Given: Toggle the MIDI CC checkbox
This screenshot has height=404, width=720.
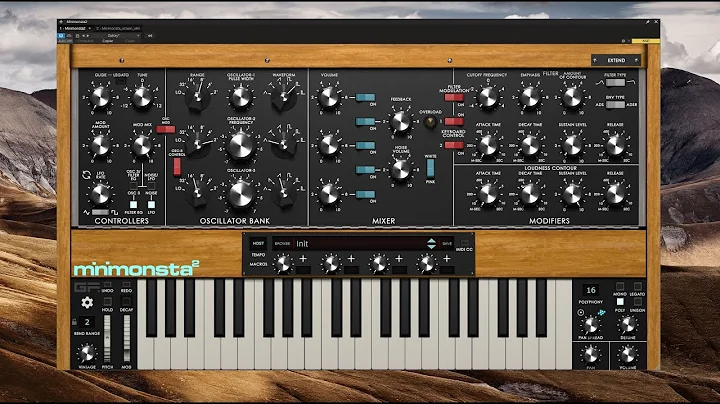Looking at the screenshot, I should (465, 242).
